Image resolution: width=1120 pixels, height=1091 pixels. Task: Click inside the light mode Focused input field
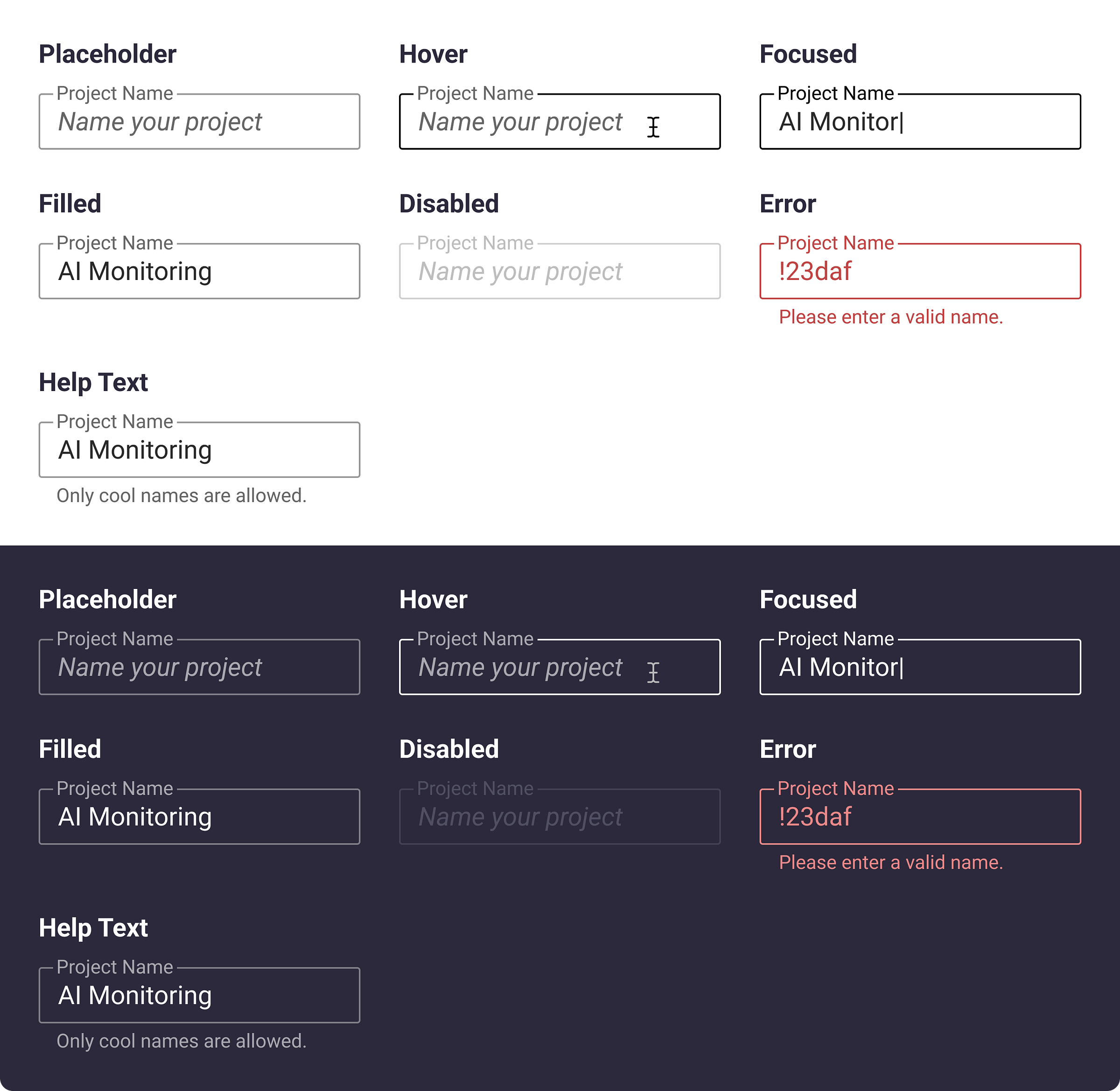[919, 122]
